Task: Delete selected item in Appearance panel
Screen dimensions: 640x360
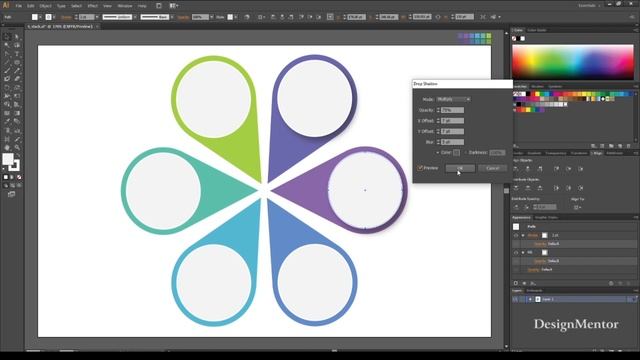Action: click(629, 283)
